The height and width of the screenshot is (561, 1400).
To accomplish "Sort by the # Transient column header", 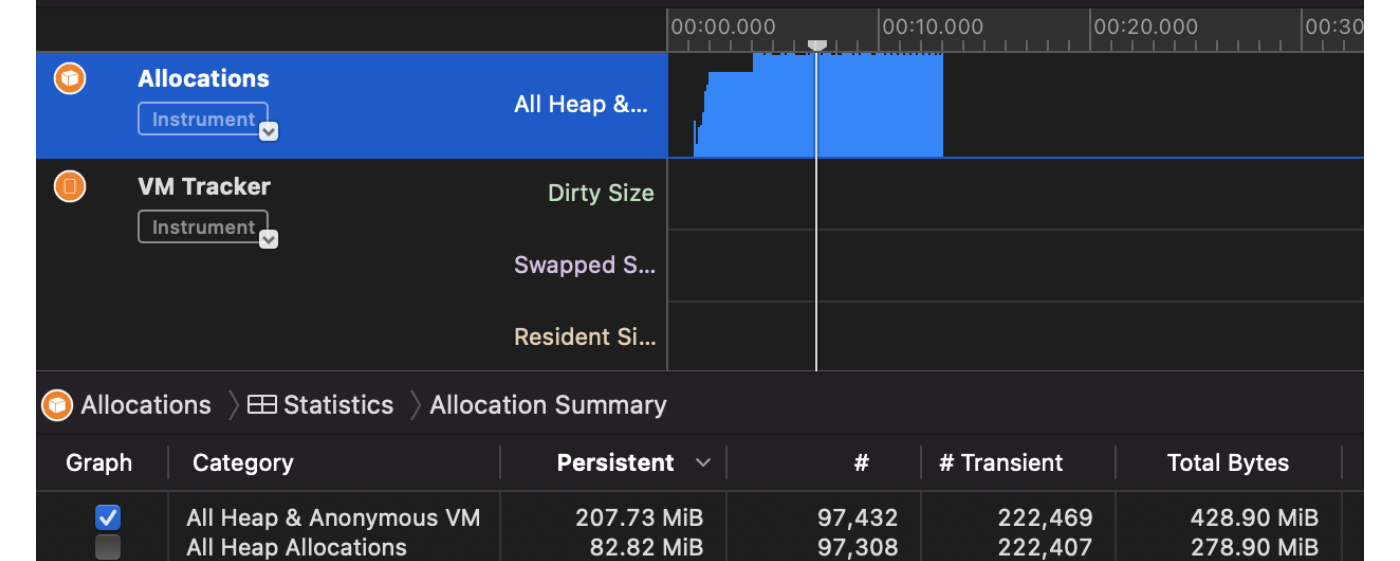I will pos(1001,463).
